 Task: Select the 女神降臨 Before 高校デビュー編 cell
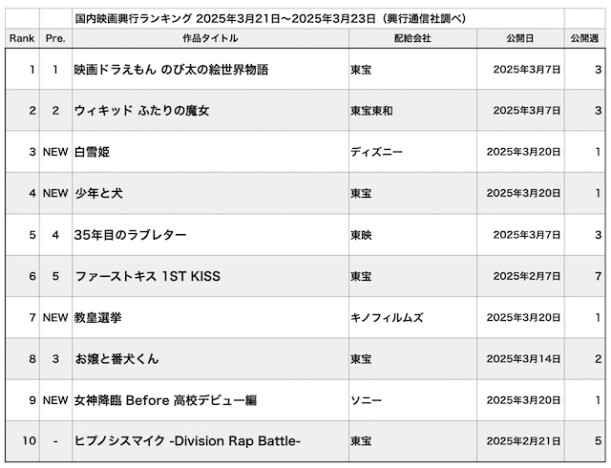coord(165,400)
